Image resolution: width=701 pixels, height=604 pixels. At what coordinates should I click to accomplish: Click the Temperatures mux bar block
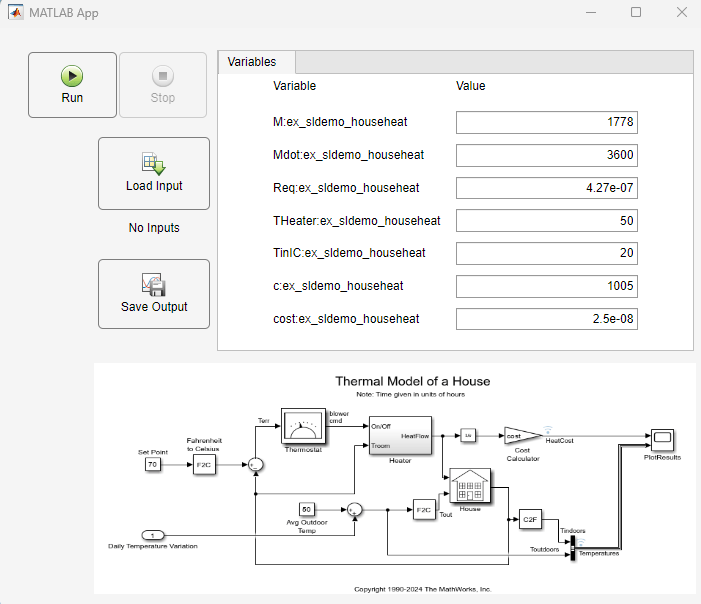[x=573, y=548]
